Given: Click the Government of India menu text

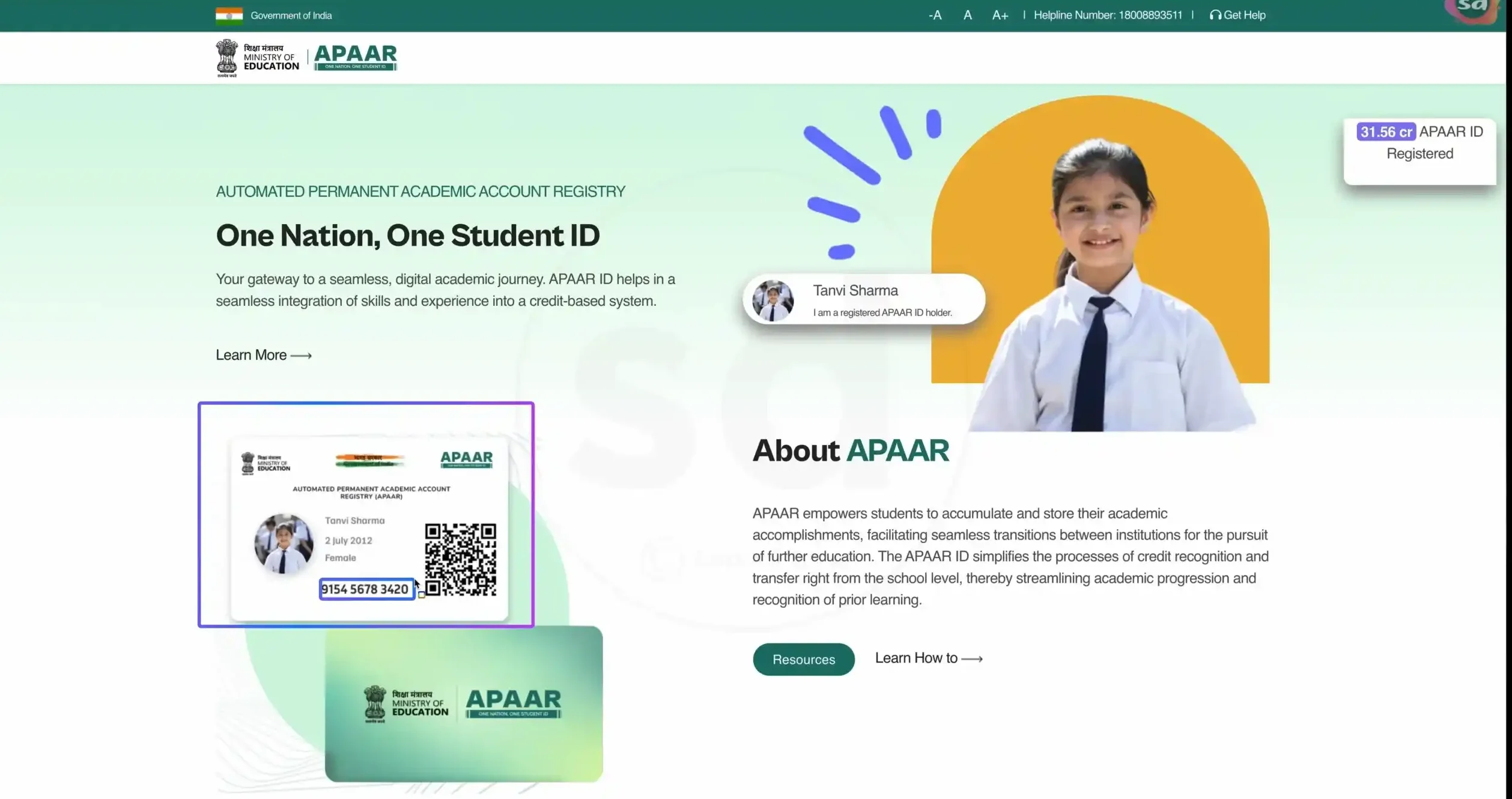Looking at the screenshot, I should point(292,15).
